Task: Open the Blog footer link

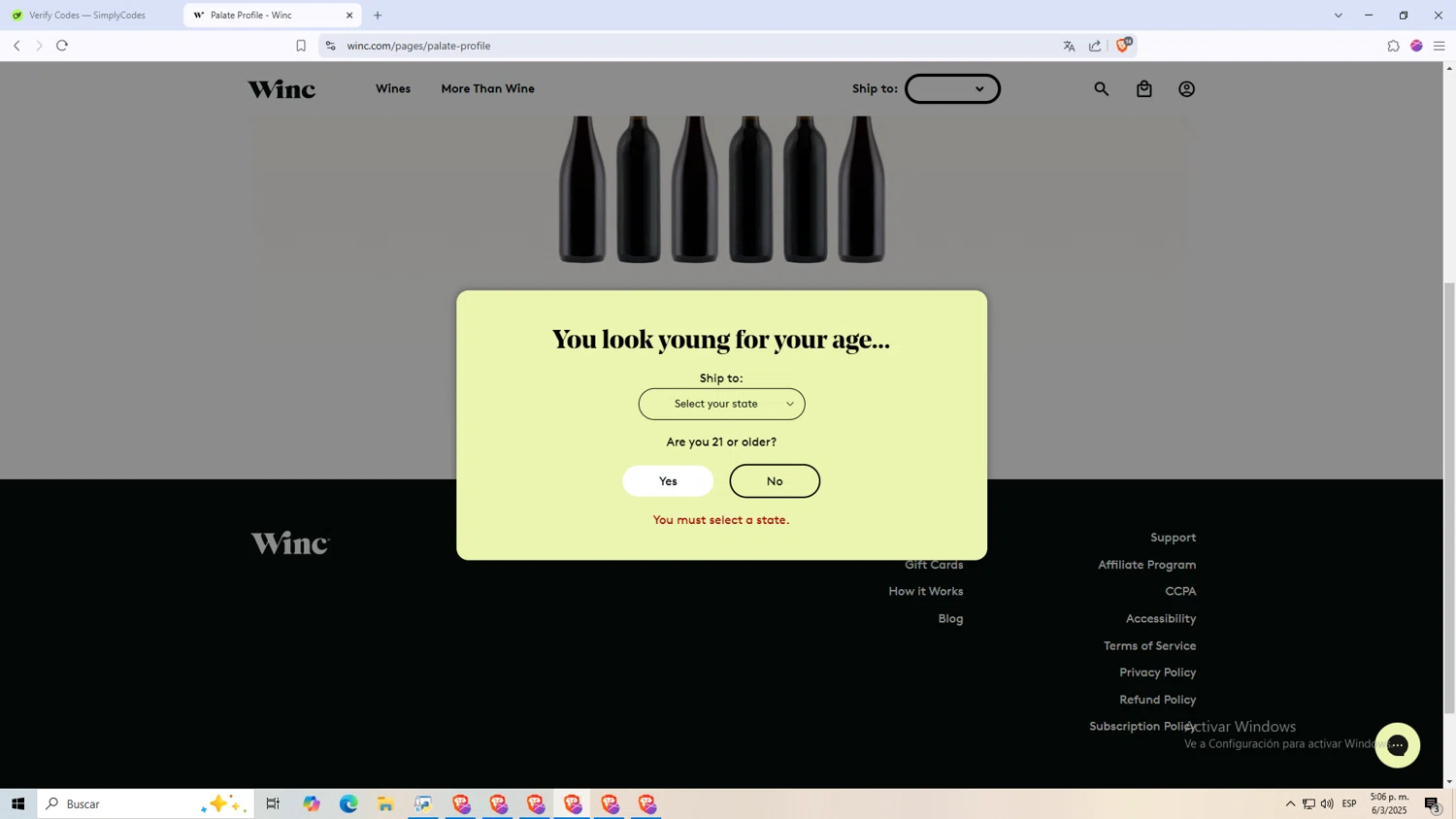Action: pos(950,618)
